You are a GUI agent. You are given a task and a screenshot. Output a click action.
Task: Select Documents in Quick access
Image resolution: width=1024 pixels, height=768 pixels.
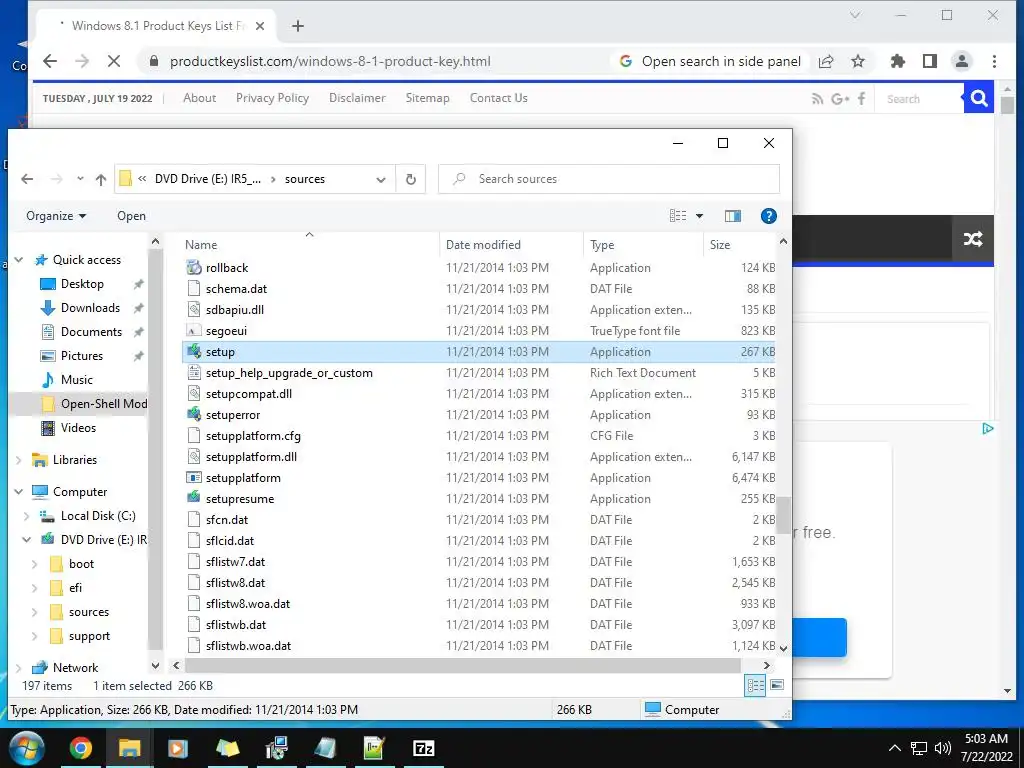[x=91, y=332]
